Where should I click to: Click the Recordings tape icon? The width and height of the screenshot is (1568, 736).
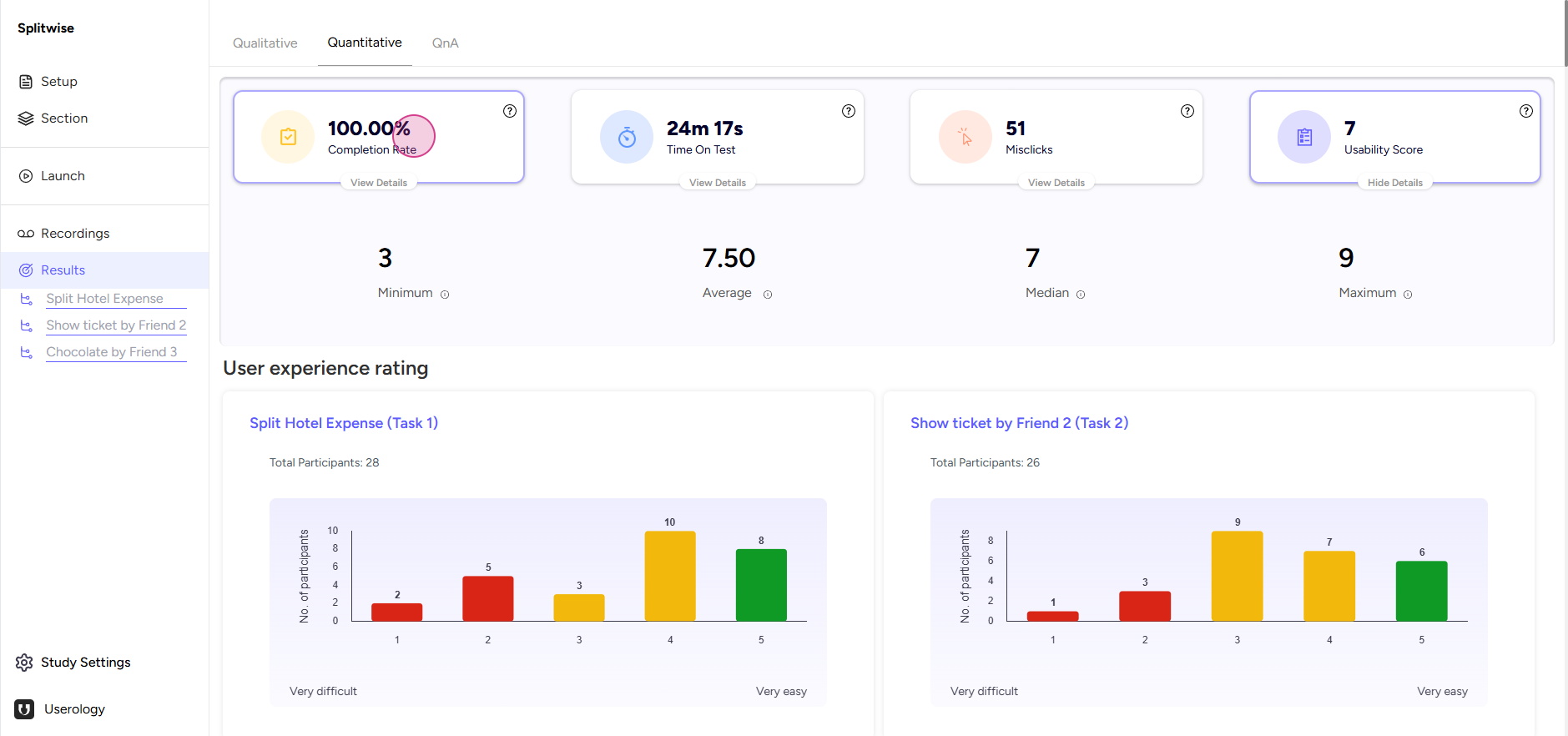[26, 234]
